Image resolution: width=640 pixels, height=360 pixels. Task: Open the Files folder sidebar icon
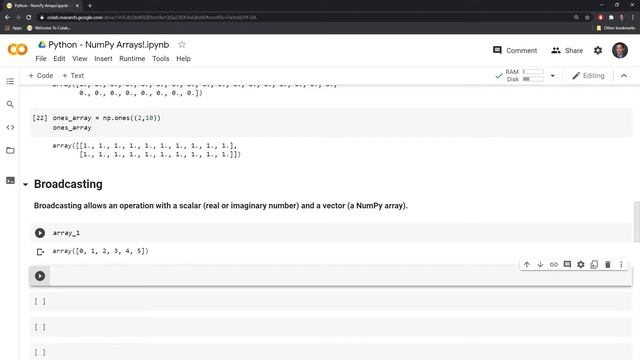(x=10, y=151)
